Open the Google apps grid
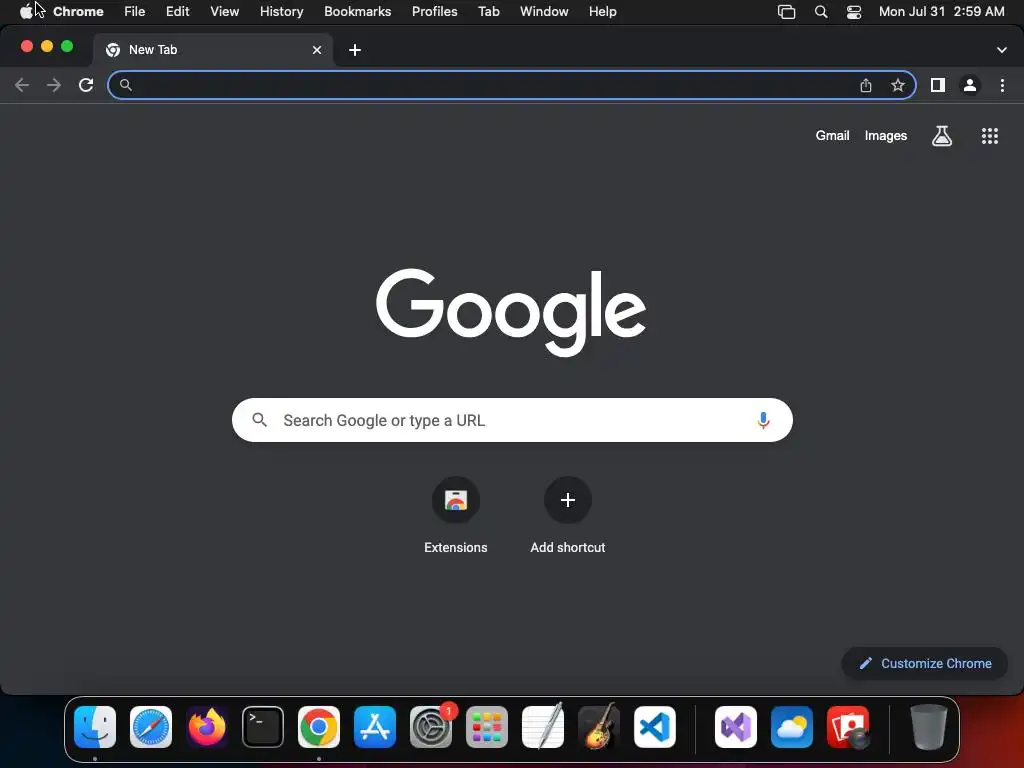 point(990,136)
